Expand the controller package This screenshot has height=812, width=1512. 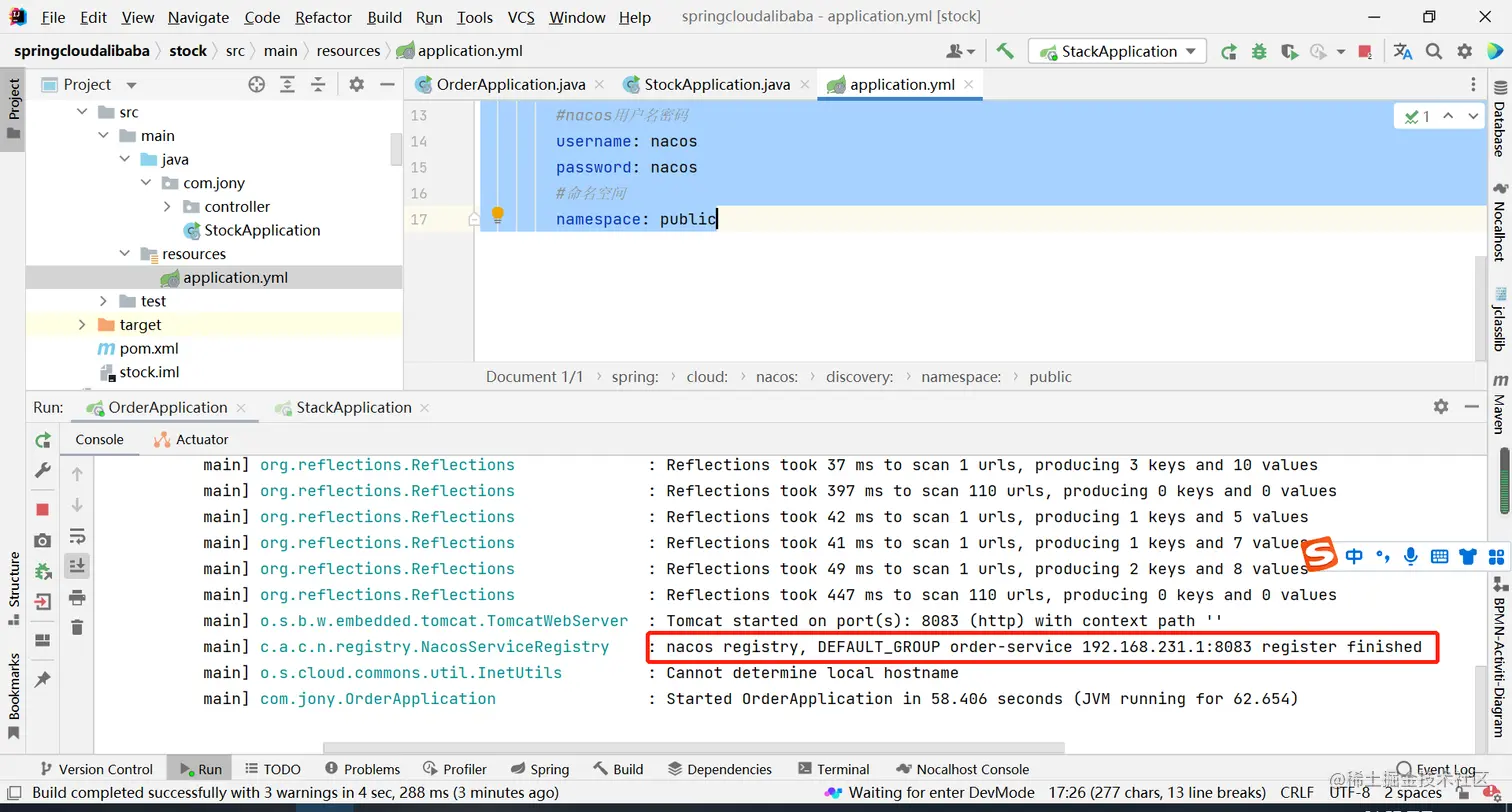tap(167, 206)
